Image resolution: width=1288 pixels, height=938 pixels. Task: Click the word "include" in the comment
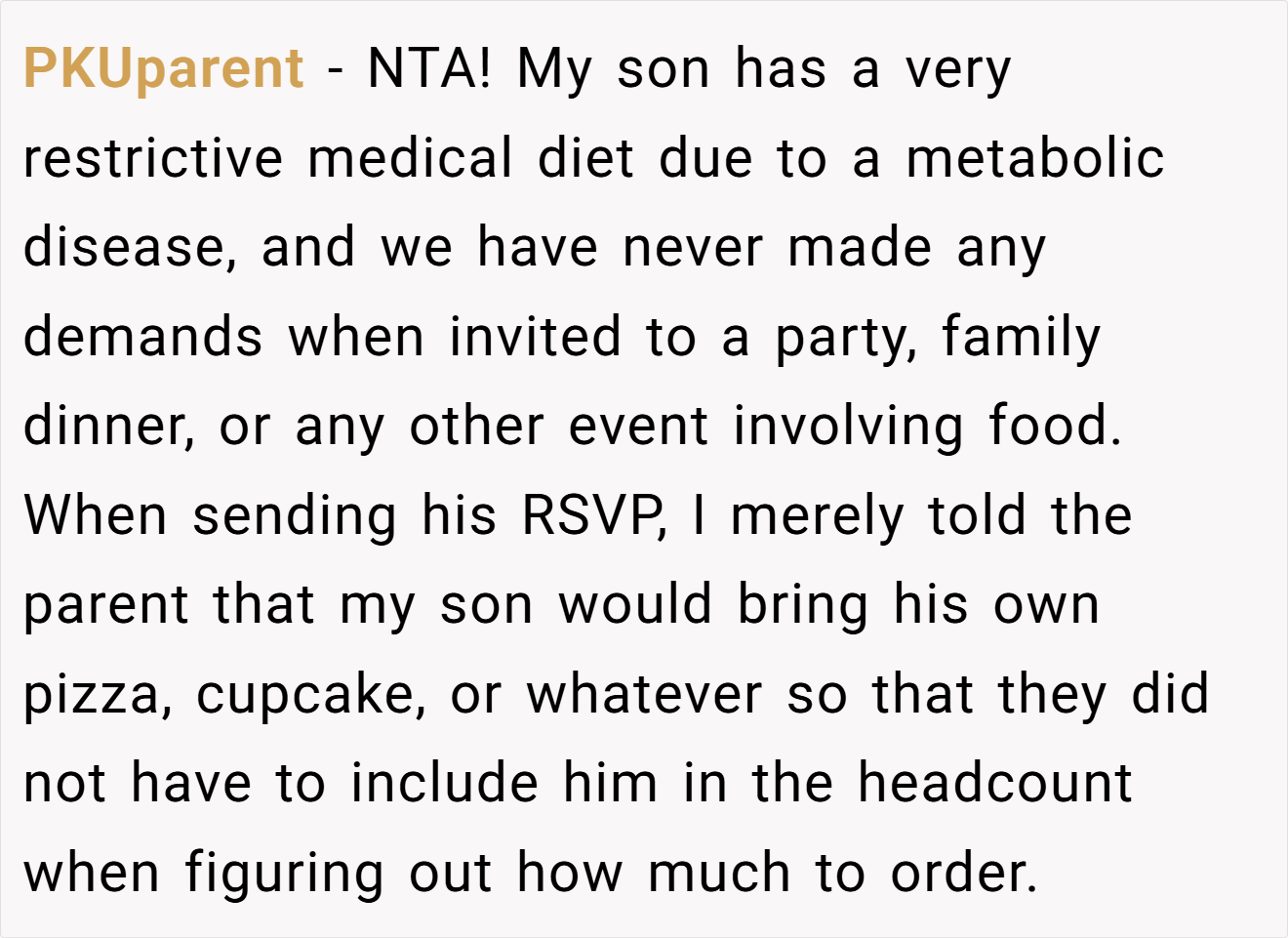[445, 783]
